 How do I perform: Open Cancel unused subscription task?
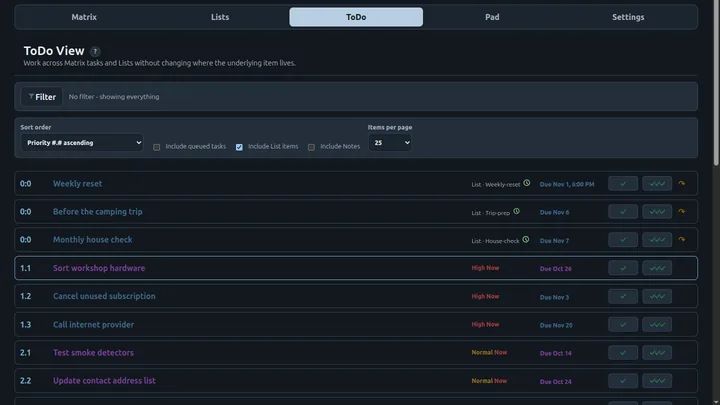[104, 296]
